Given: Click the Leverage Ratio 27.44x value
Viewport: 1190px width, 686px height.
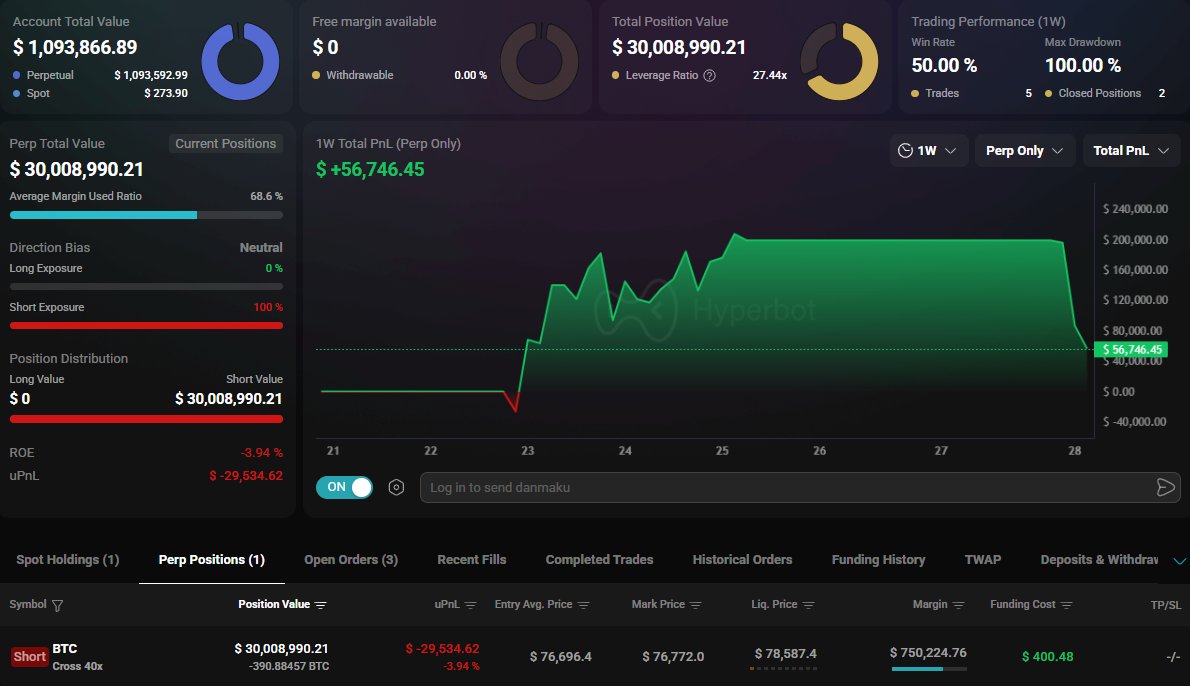Looking at the screenshot, I should [770, 75].
